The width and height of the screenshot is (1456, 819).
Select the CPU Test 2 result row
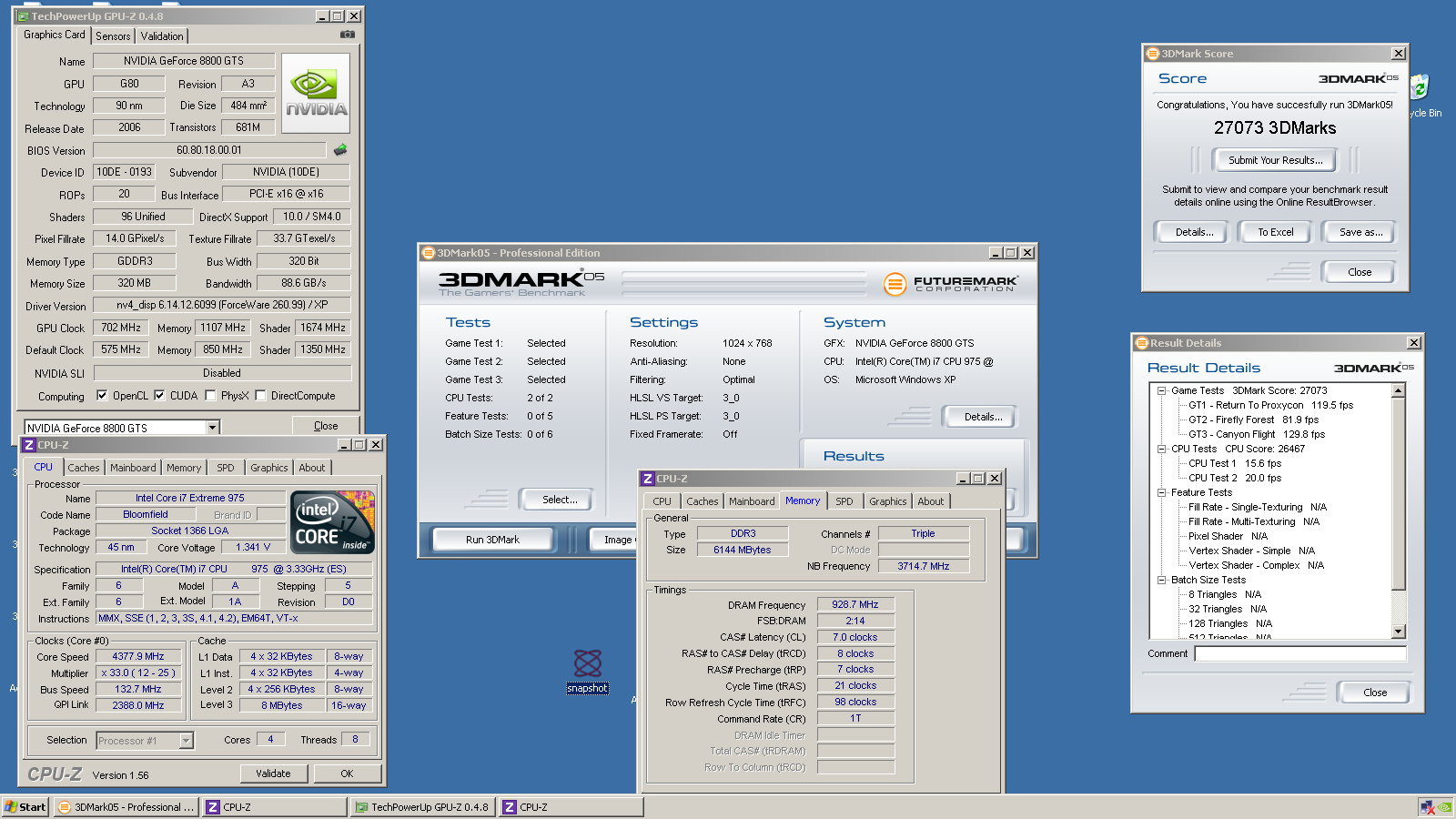tap(1234, 478)
